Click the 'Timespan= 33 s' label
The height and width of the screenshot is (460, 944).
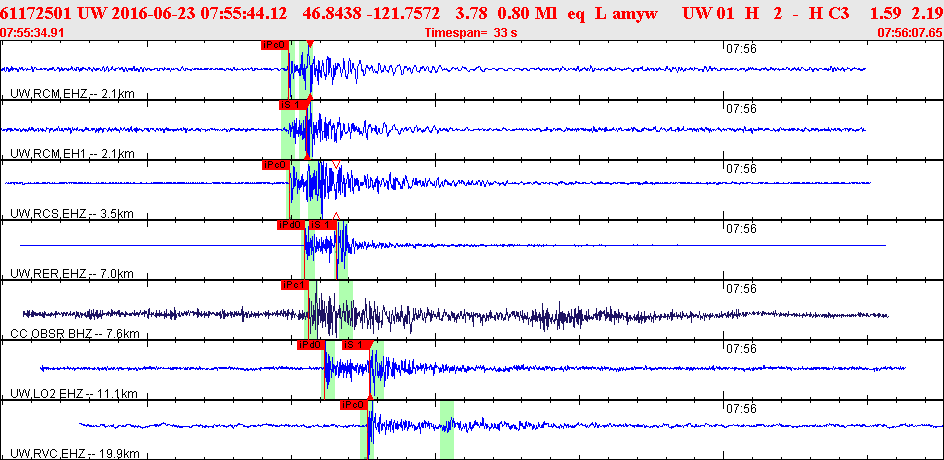coord(470,33)
